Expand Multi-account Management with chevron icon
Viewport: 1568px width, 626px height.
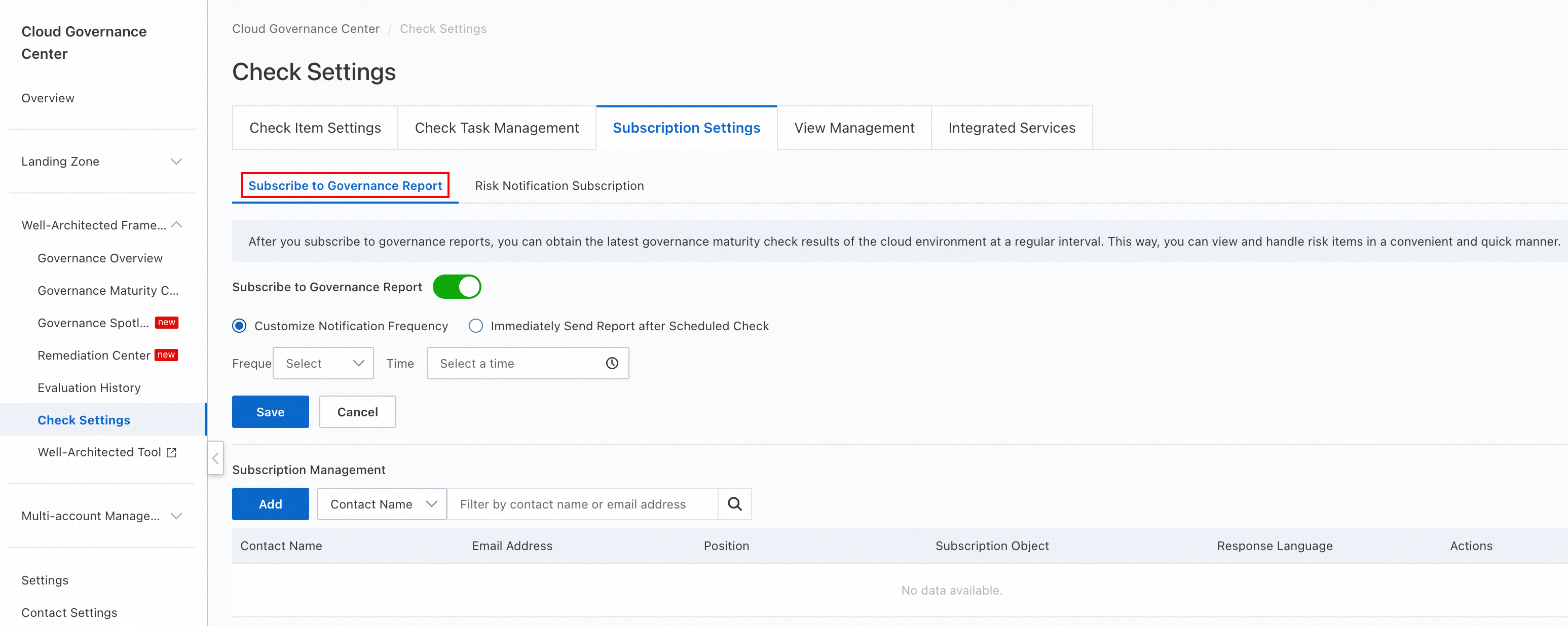pos(176,516)
